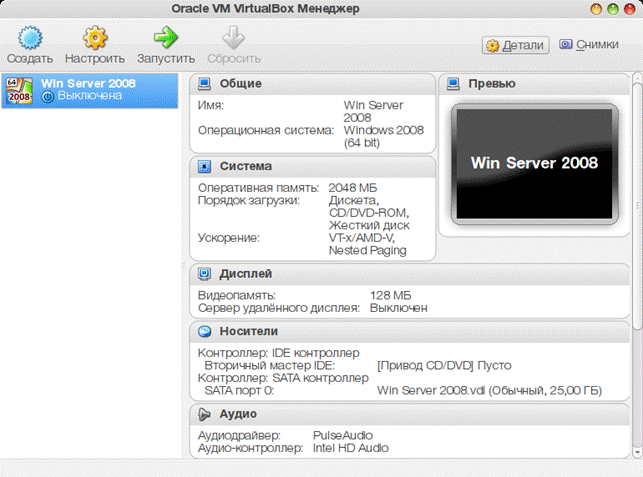Click 'Контроллер: IDE контроллер' line
Viewport: 643px width, 477px height.
[x=279, y=353]
